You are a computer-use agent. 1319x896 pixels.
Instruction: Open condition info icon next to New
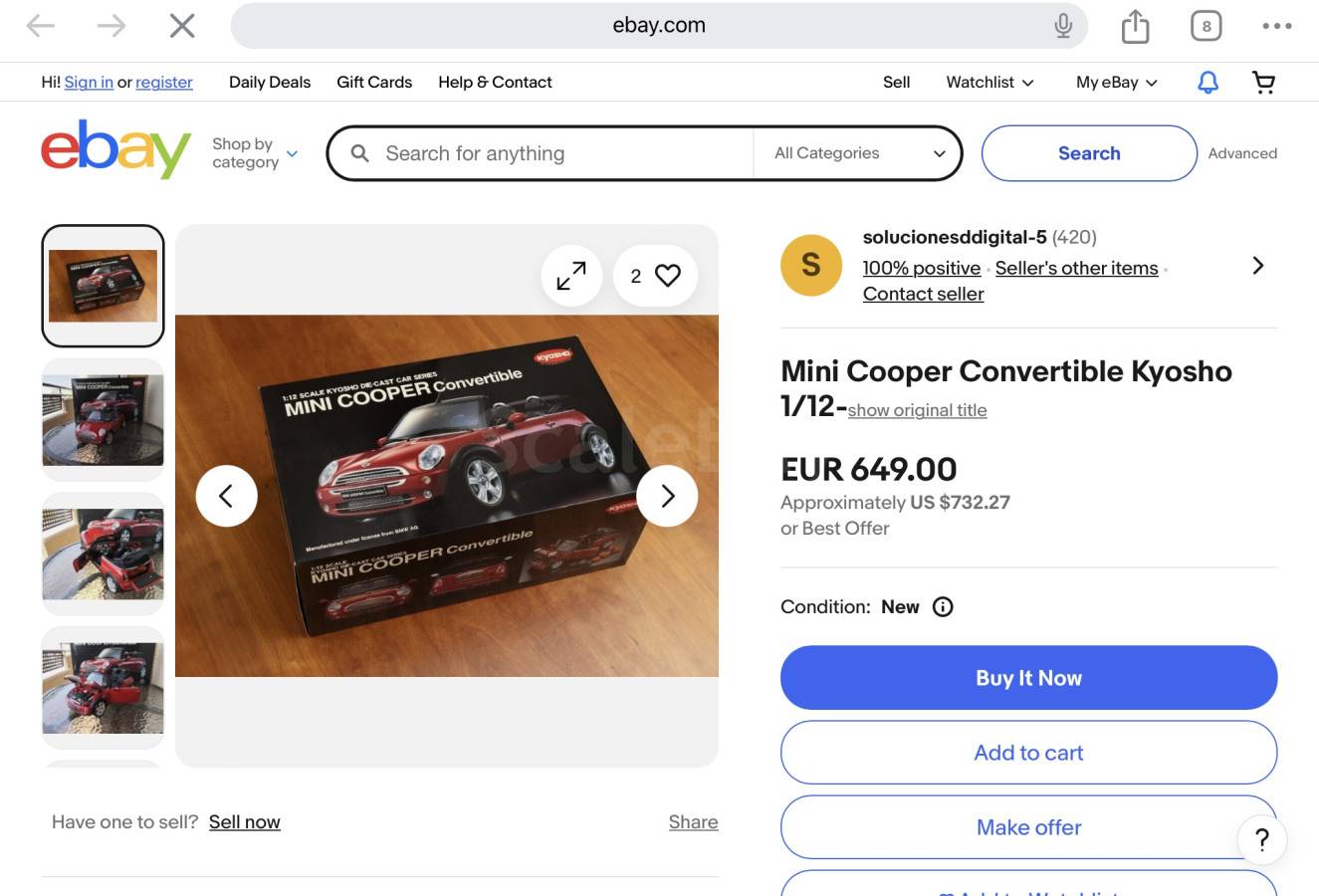coord(943,607)
